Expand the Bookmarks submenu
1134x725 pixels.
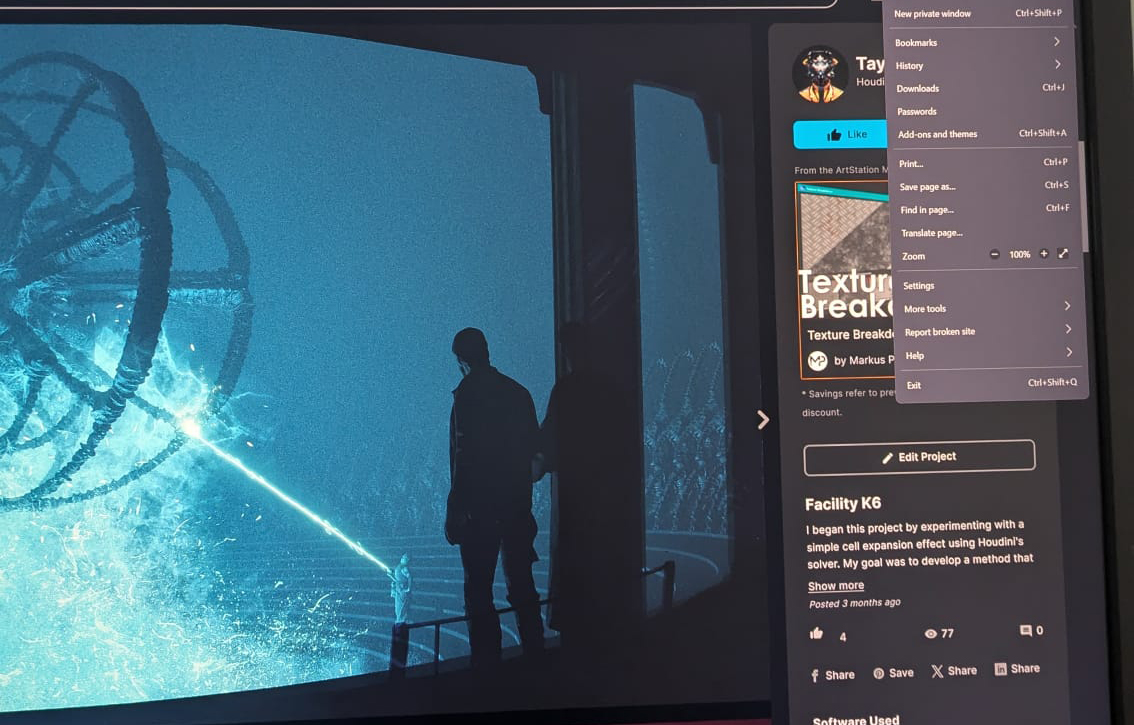tap(979, 42)
